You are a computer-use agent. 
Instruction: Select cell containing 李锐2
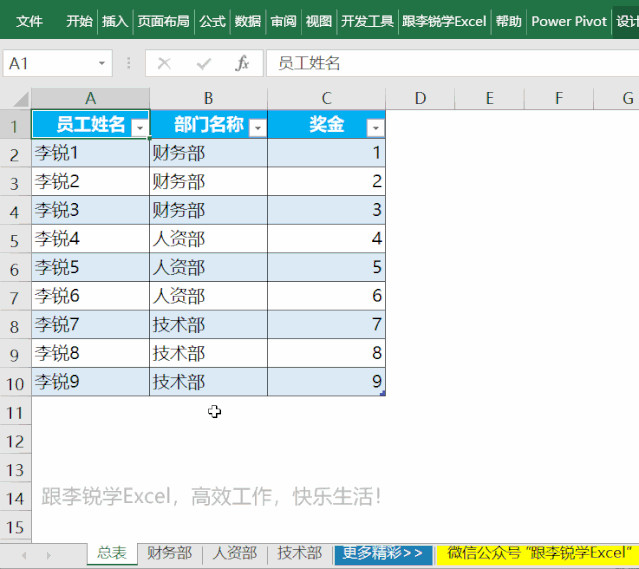[90, 182]
